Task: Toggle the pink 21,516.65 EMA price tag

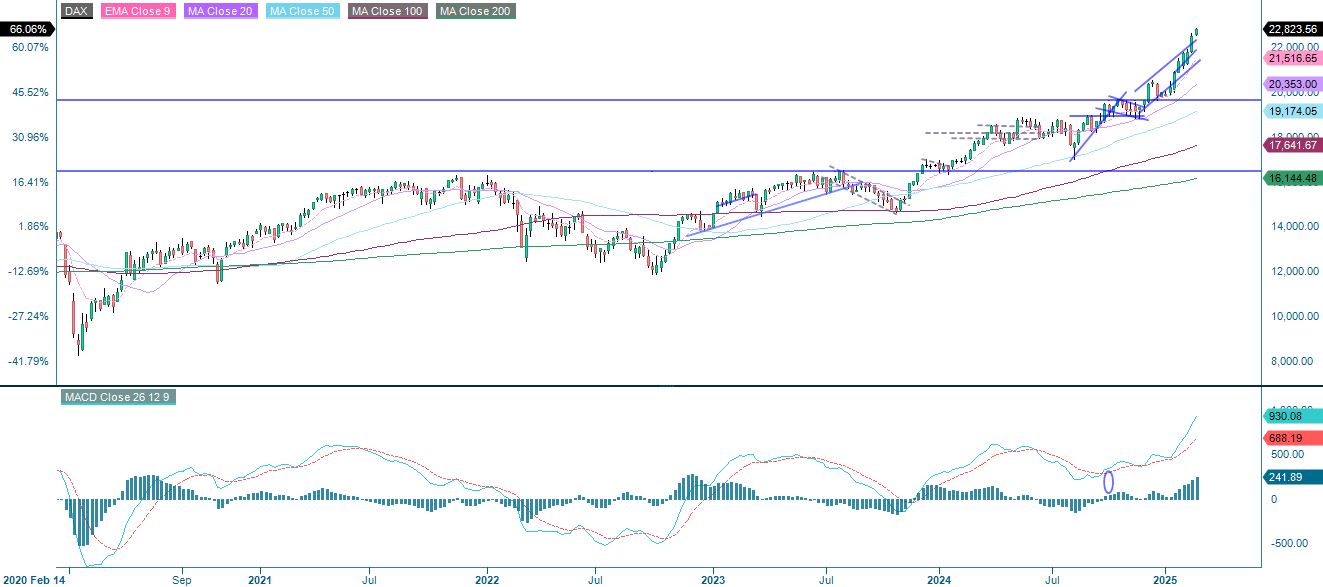Action: click(1290, 58)
